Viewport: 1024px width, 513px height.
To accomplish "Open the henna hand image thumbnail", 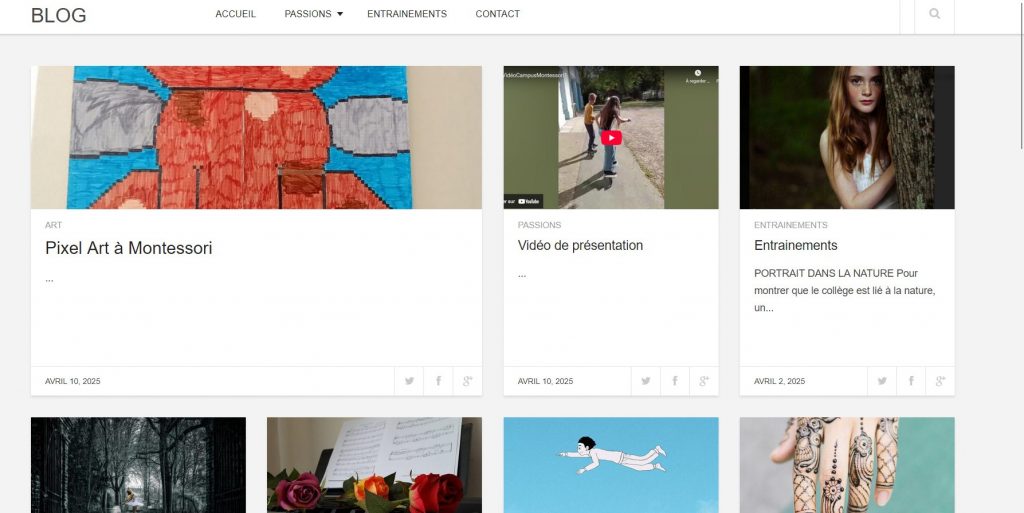I will 846,464.
